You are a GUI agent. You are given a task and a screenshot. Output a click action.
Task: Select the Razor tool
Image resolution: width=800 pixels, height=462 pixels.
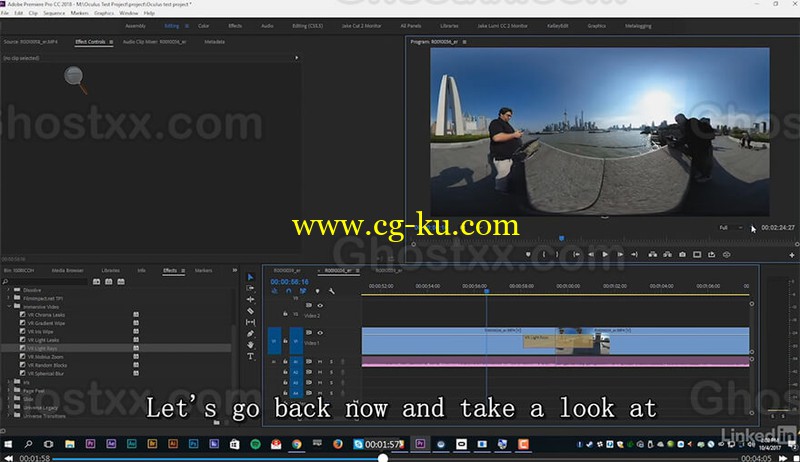[250, 311]
